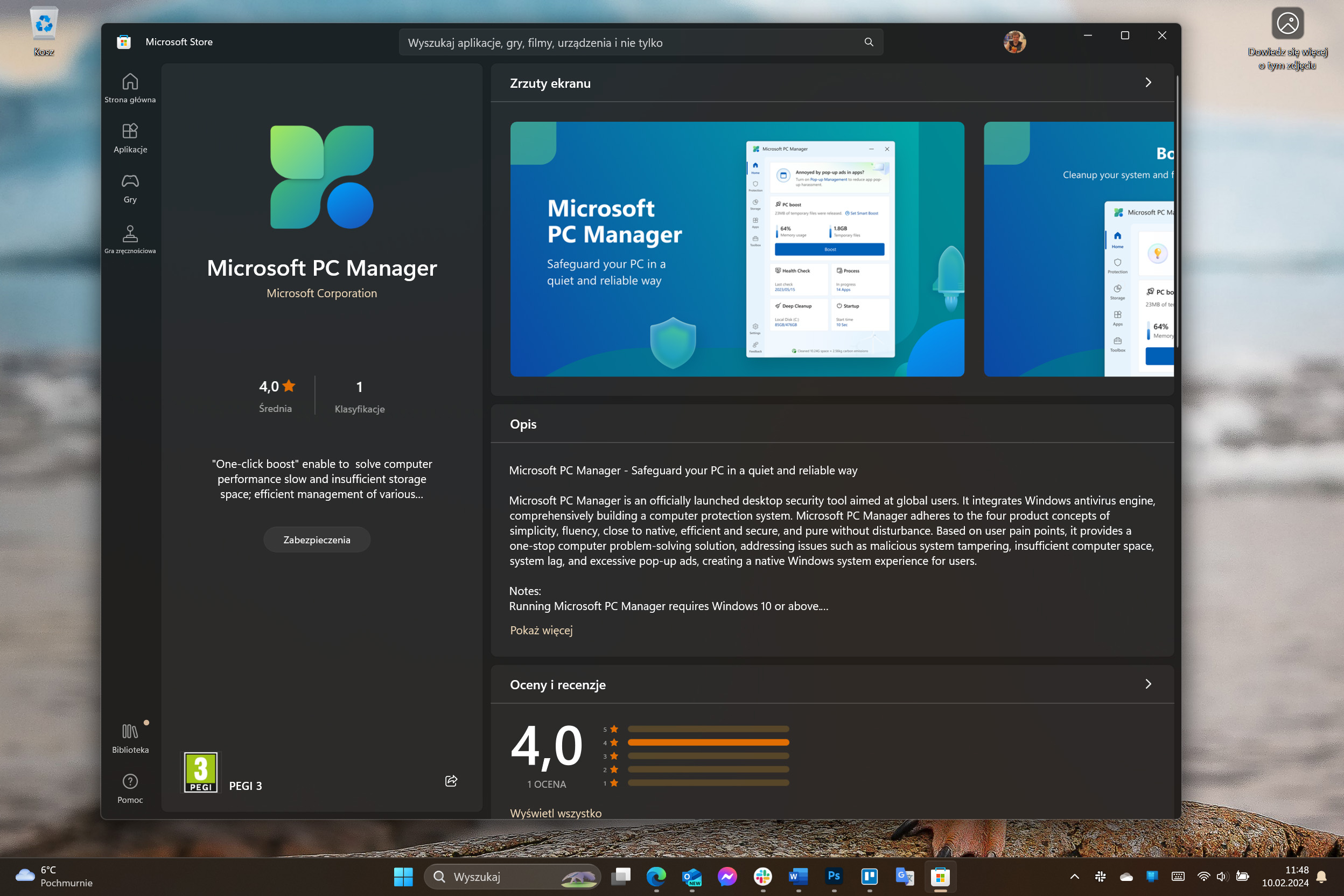This screenshot has width=1344, height=896.
Task: Click the PEGI 3 rating badge
Action: pos(200,772)
